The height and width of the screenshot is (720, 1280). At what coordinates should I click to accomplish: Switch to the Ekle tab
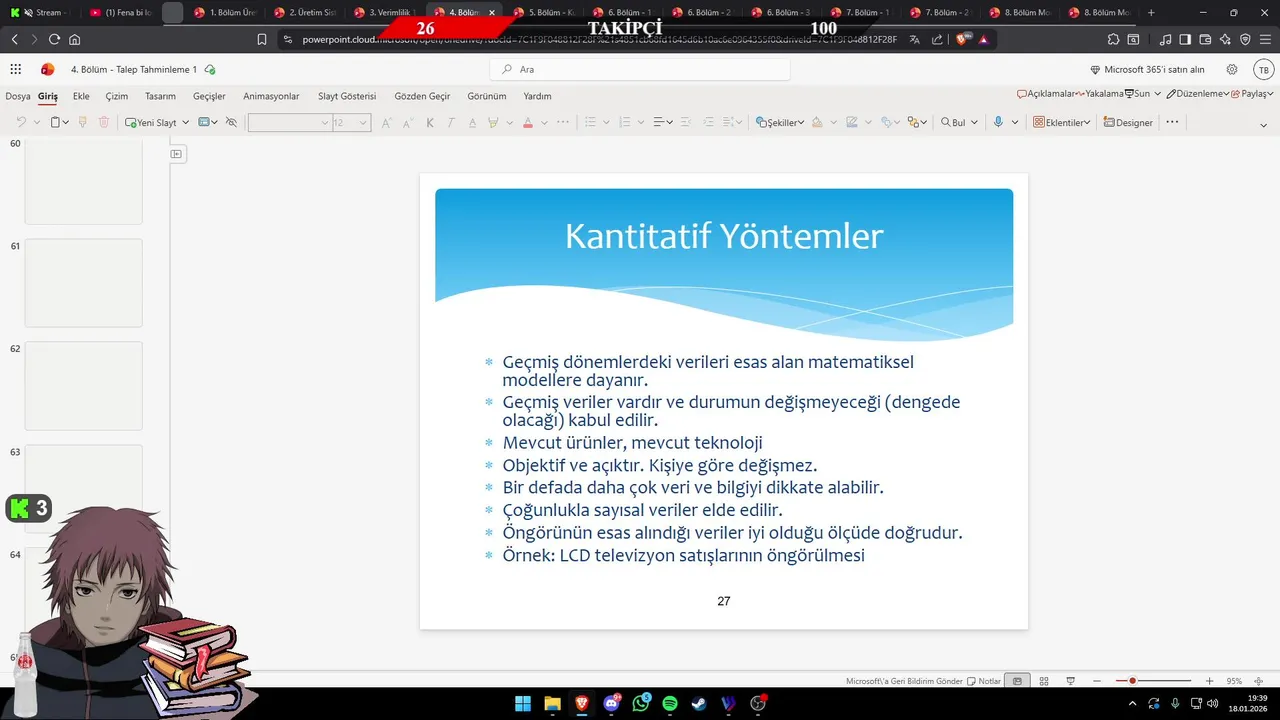click(x=81, y=96)
